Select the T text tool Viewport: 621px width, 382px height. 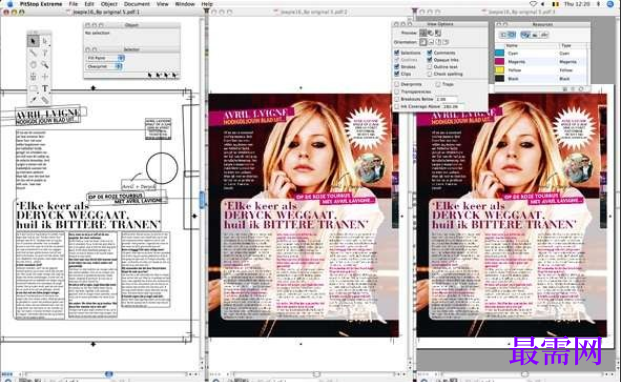[x=45, y=89]
